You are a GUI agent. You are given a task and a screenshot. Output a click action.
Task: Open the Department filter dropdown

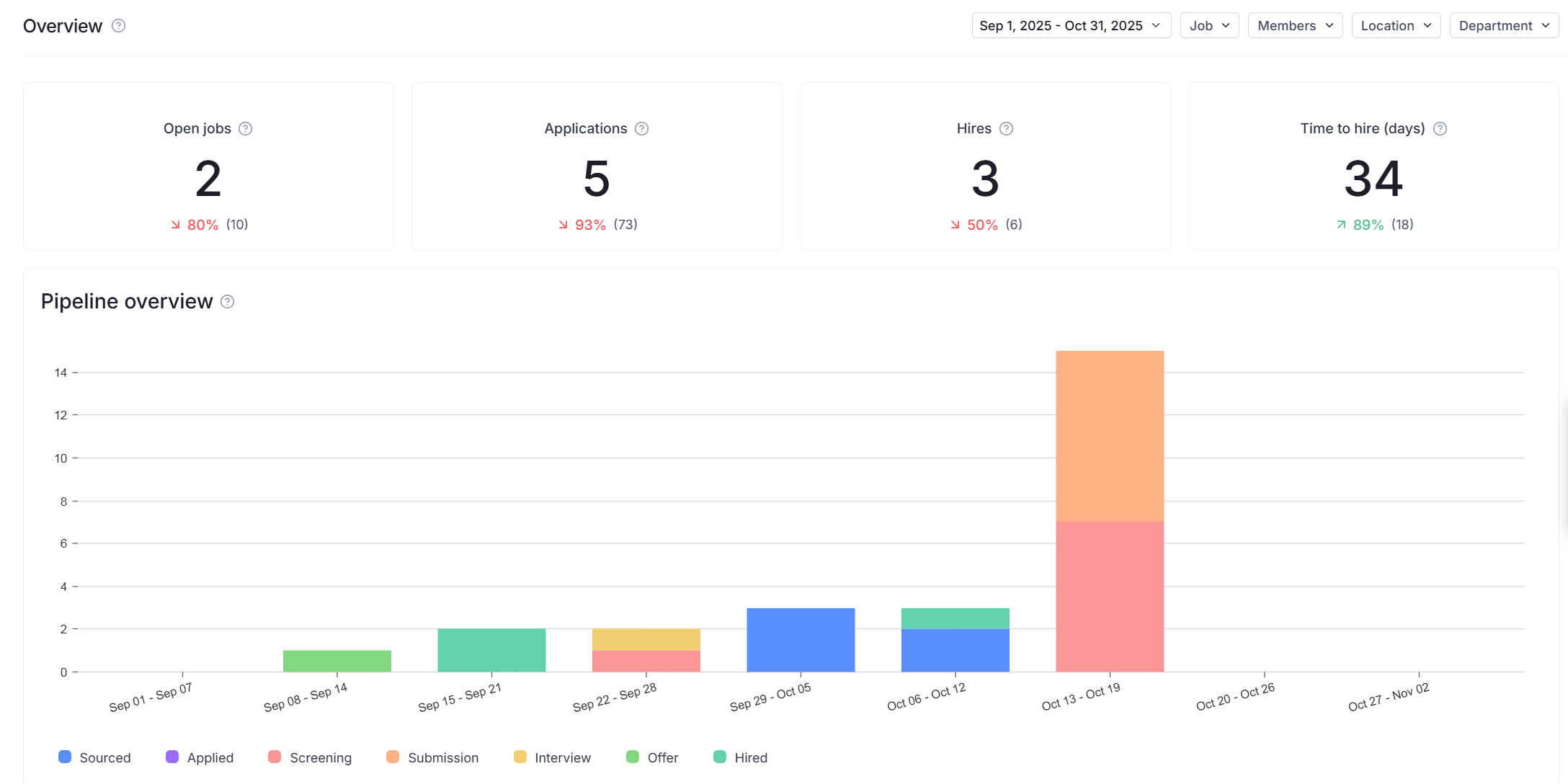pos(1504,26)
